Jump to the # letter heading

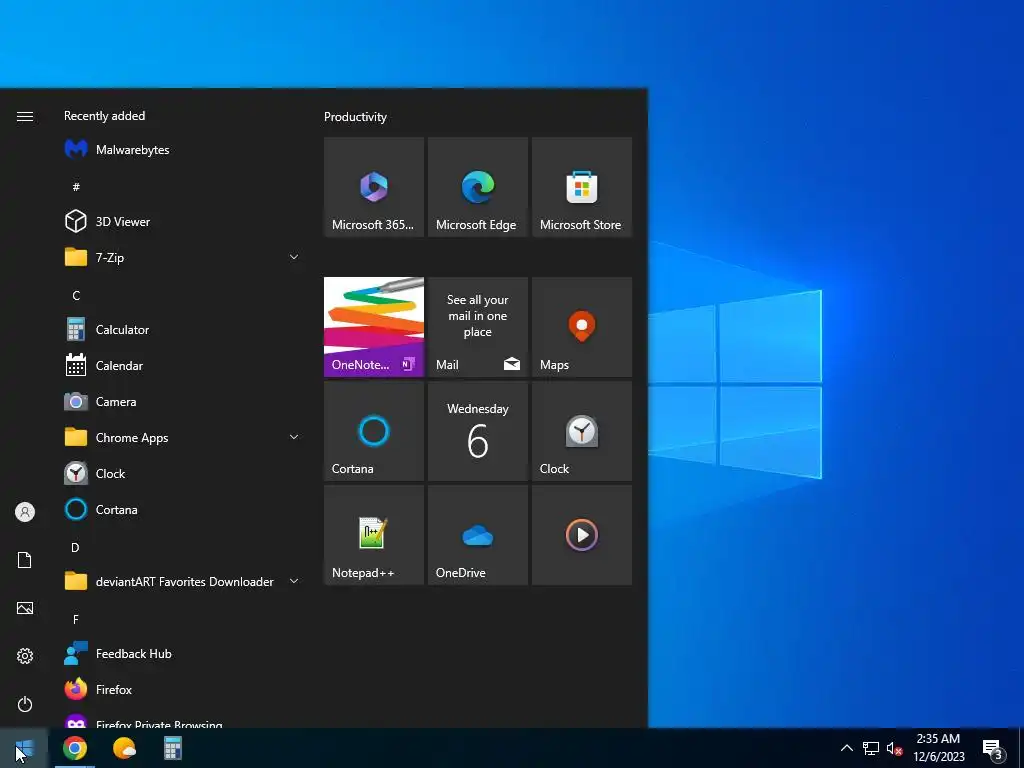(76, 187)
